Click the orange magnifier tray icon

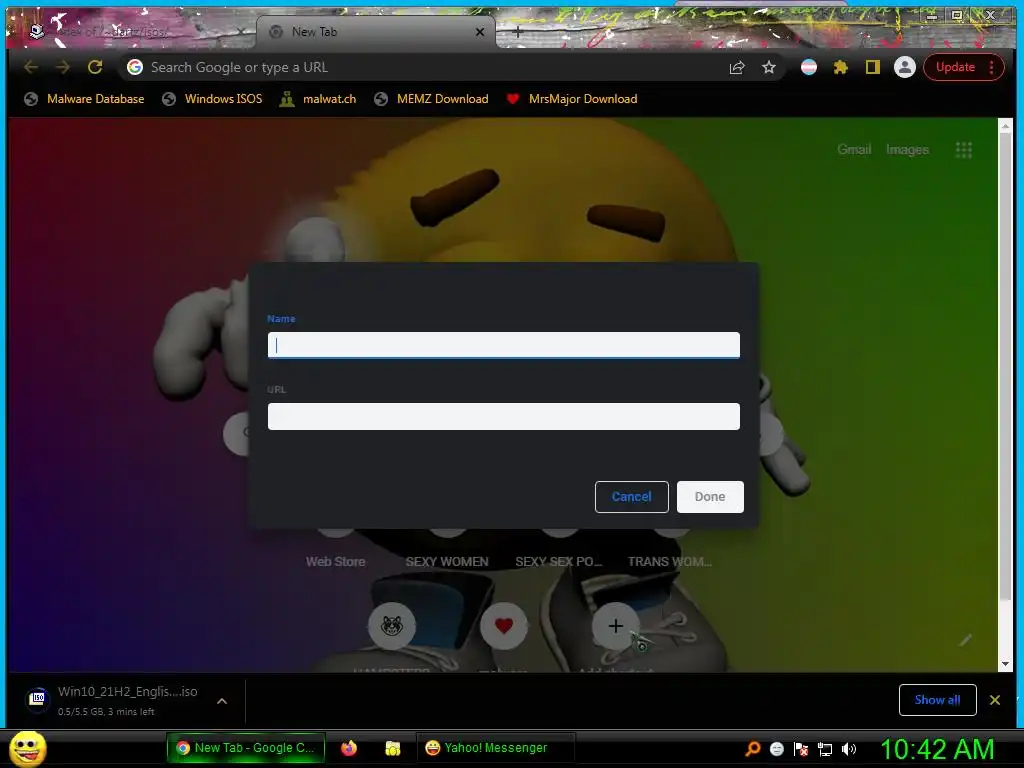[x=753, y=748]
